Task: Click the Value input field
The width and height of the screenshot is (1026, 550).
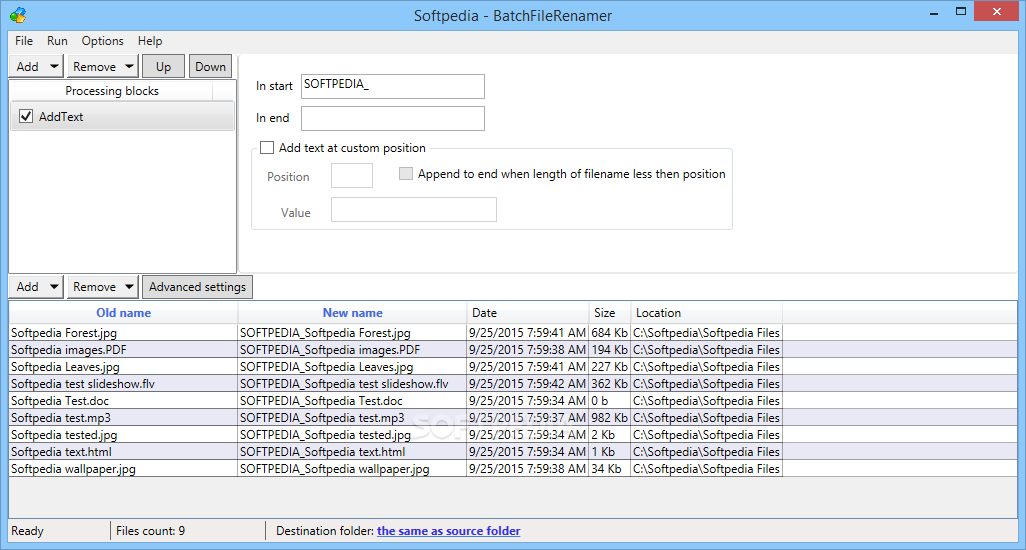Action: click(414, 210)
